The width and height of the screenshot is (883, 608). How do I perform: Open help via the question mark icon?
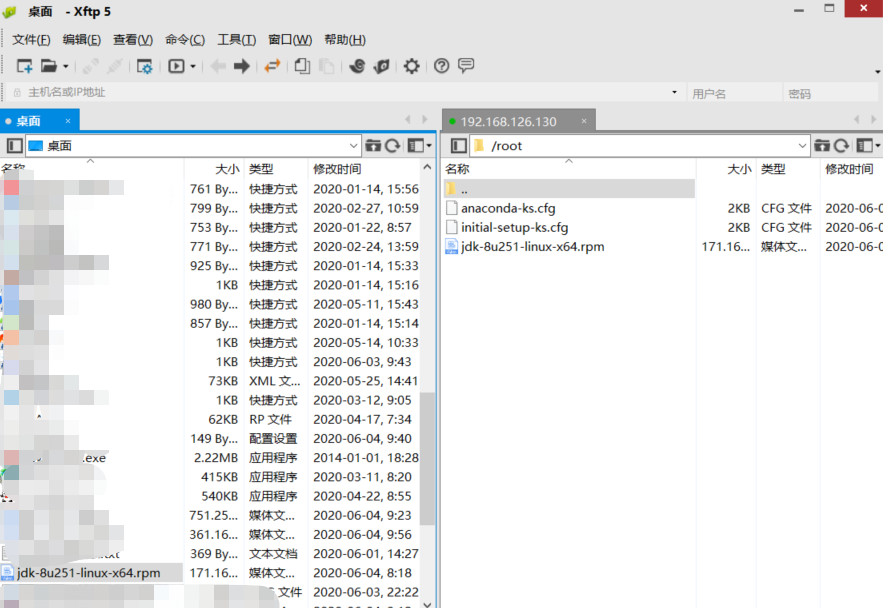(x=442, y=66)
